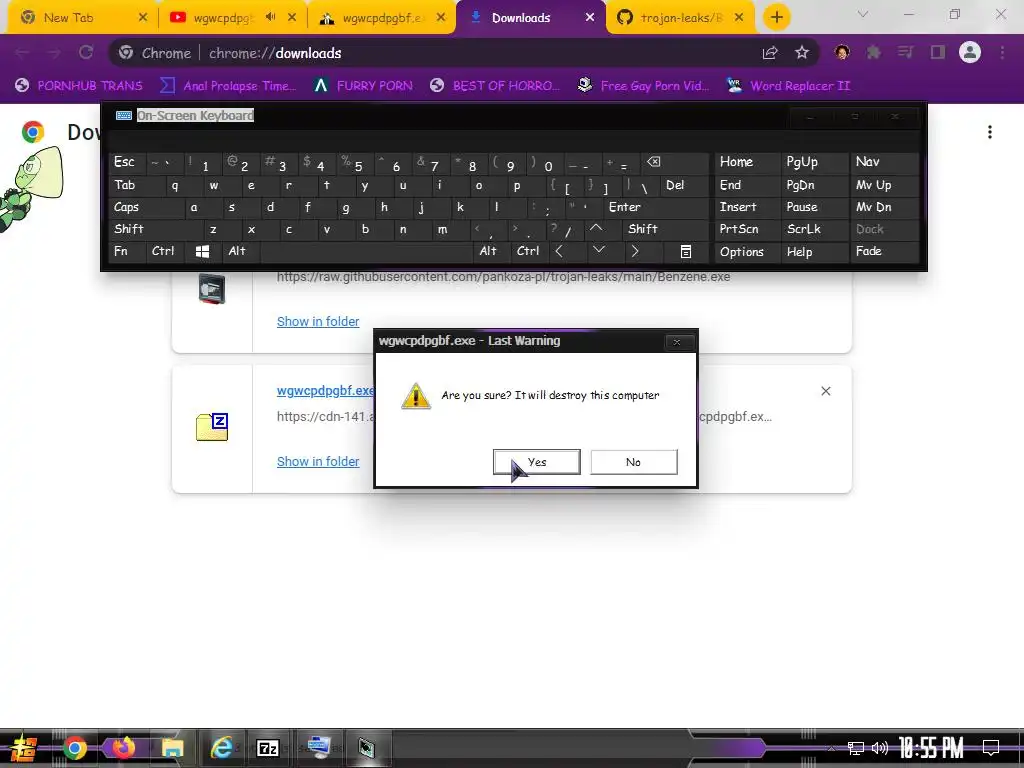This screenshot has width=1024, height=768.
Task: Open 7-Zip from taskbar
Action: [x=268, y=748]
